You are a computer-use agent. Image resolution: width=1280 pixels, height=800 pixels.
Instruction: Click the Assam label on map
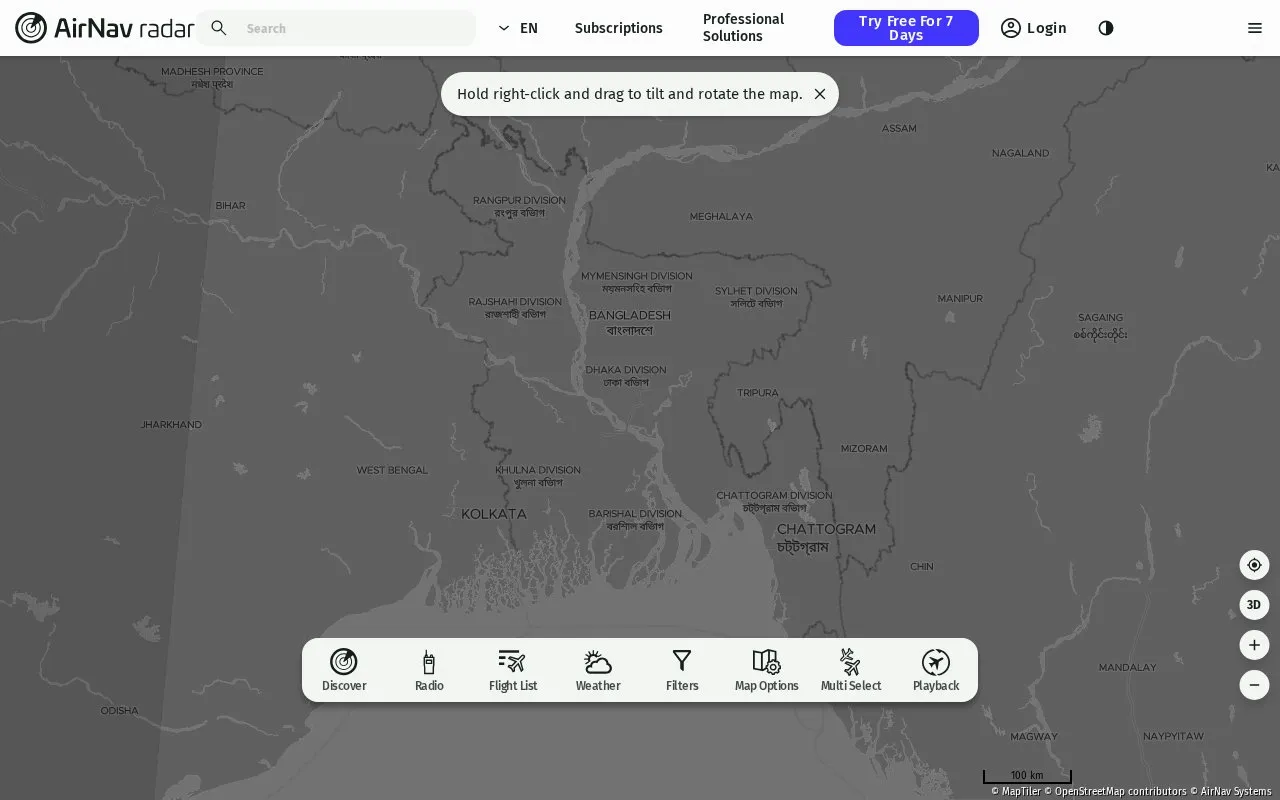click(899, 128)
